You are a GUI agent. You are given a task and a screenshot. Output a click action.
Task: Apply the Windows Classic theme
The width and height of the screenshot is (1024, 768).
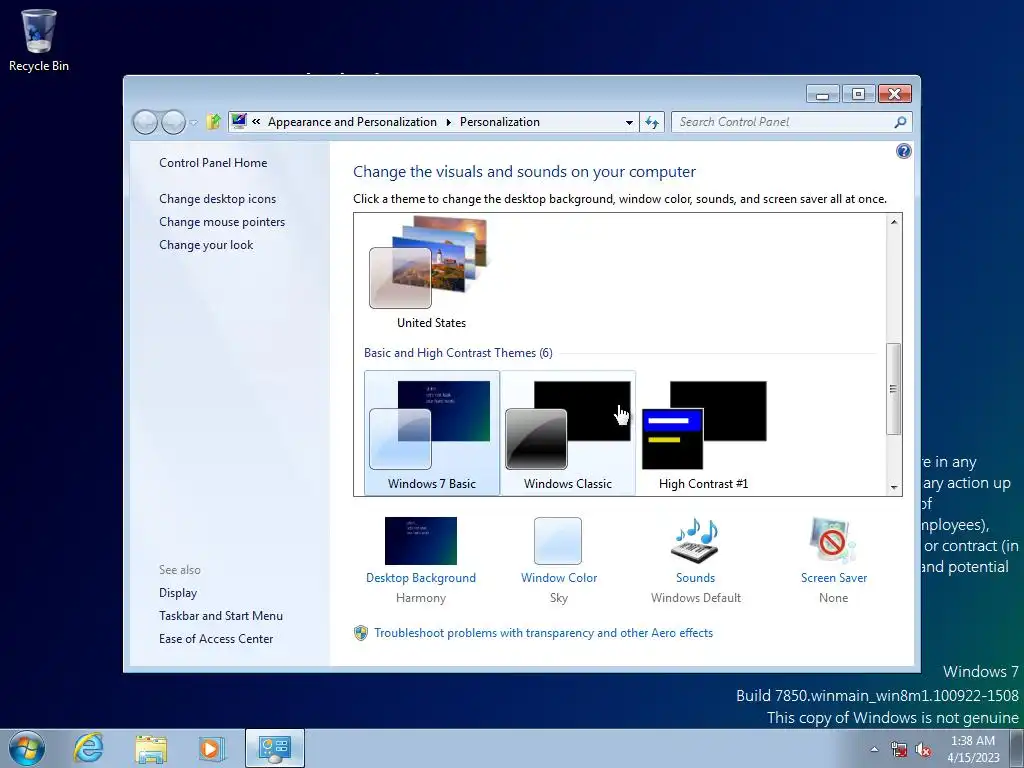[x=568, y=433]
